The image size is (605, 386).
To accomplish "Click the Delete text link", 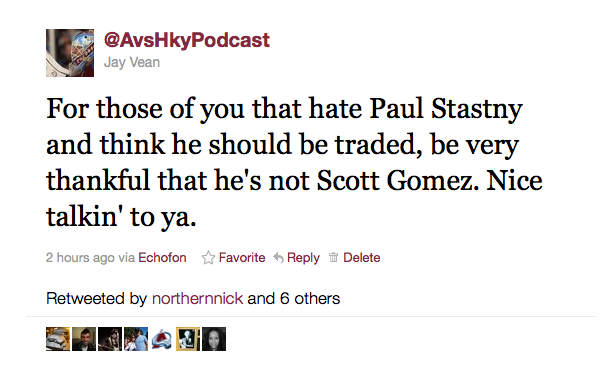I will [362, 257].
